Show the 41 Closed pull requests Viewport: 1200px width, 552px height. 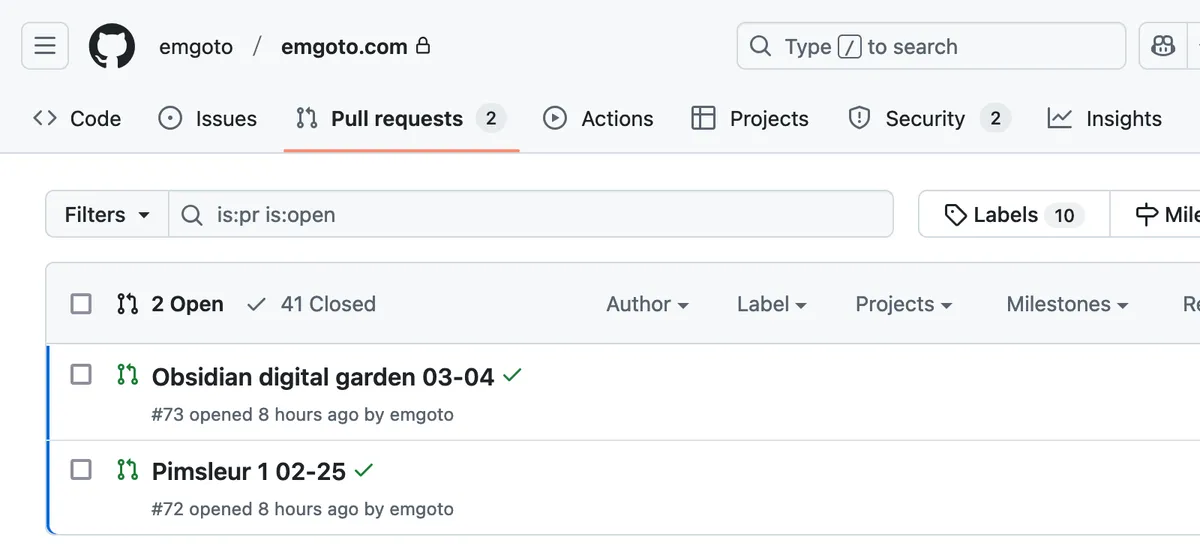311,304
